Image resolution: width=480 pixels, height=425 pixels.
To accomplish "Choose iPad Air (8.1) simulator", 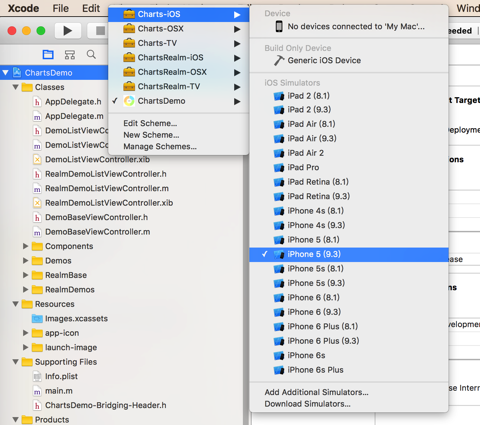I will 349,124.
